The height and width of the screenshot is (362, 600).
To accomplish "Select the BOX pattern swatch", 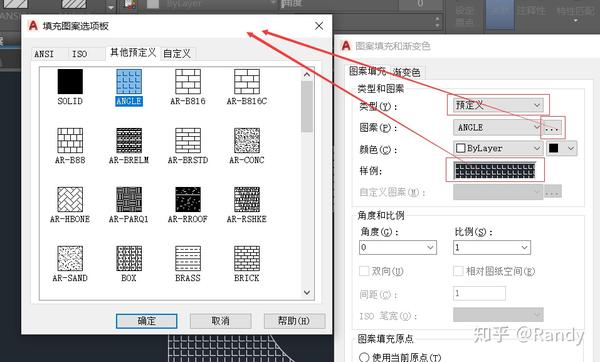I will [x=129, y=258].
